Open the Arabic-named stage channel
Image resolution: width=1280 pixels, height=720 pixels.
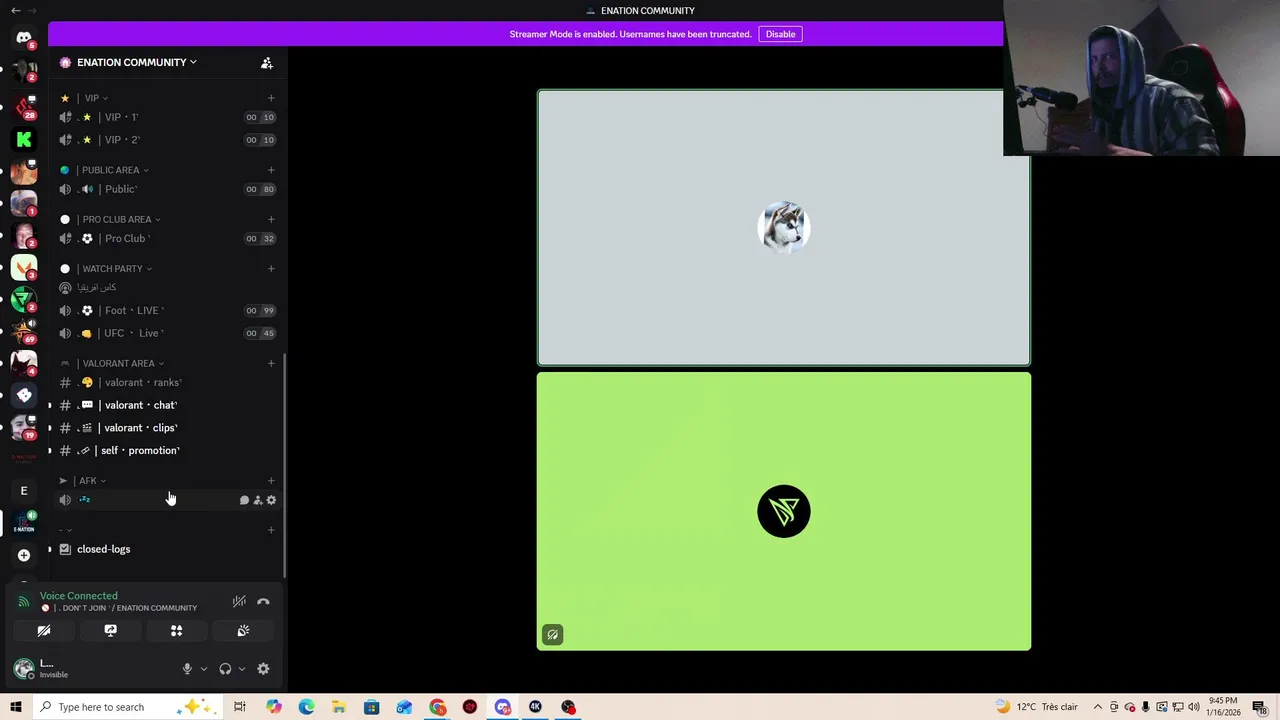(167, 288)
